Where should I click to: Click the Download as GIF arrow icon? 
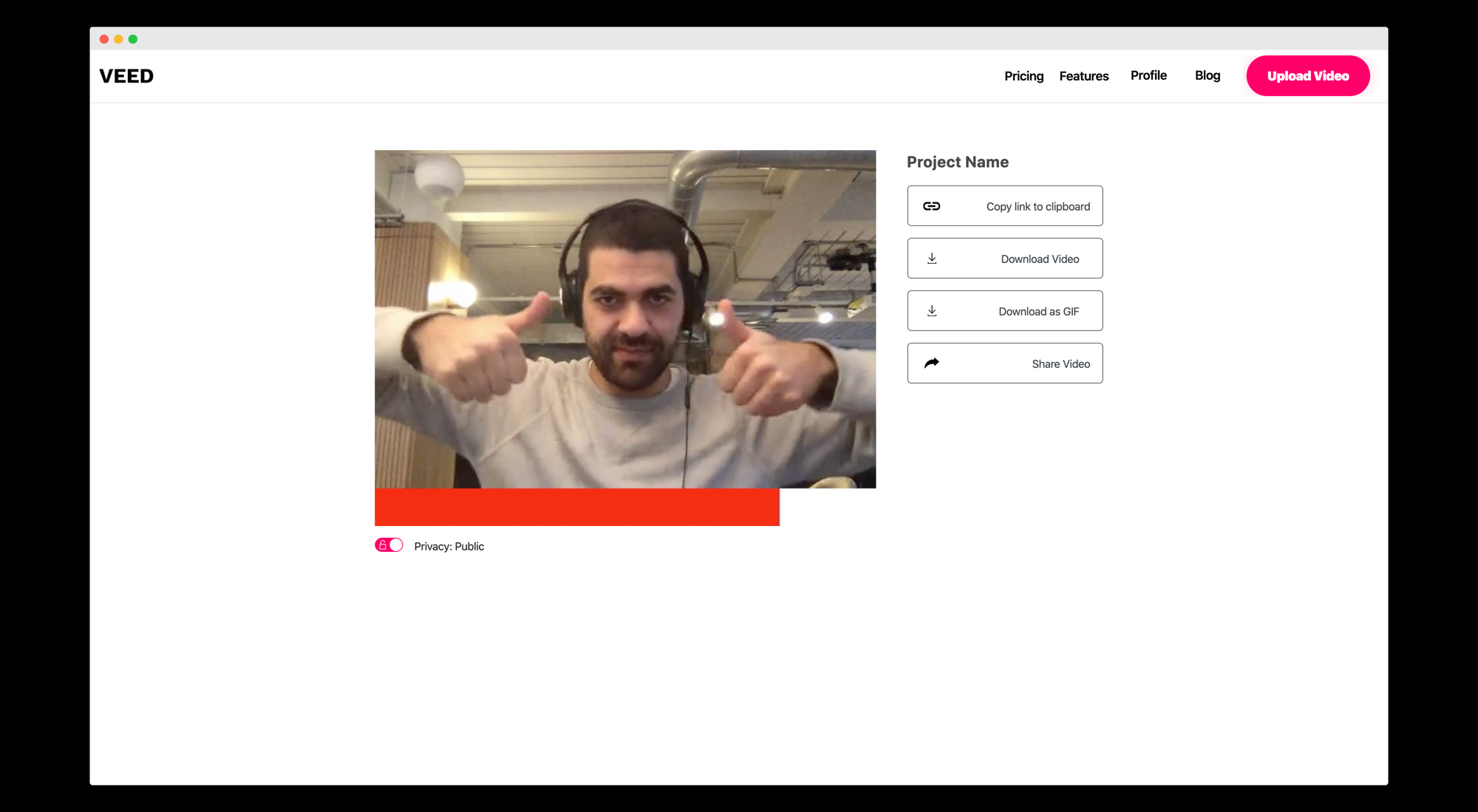pos(932,311)
